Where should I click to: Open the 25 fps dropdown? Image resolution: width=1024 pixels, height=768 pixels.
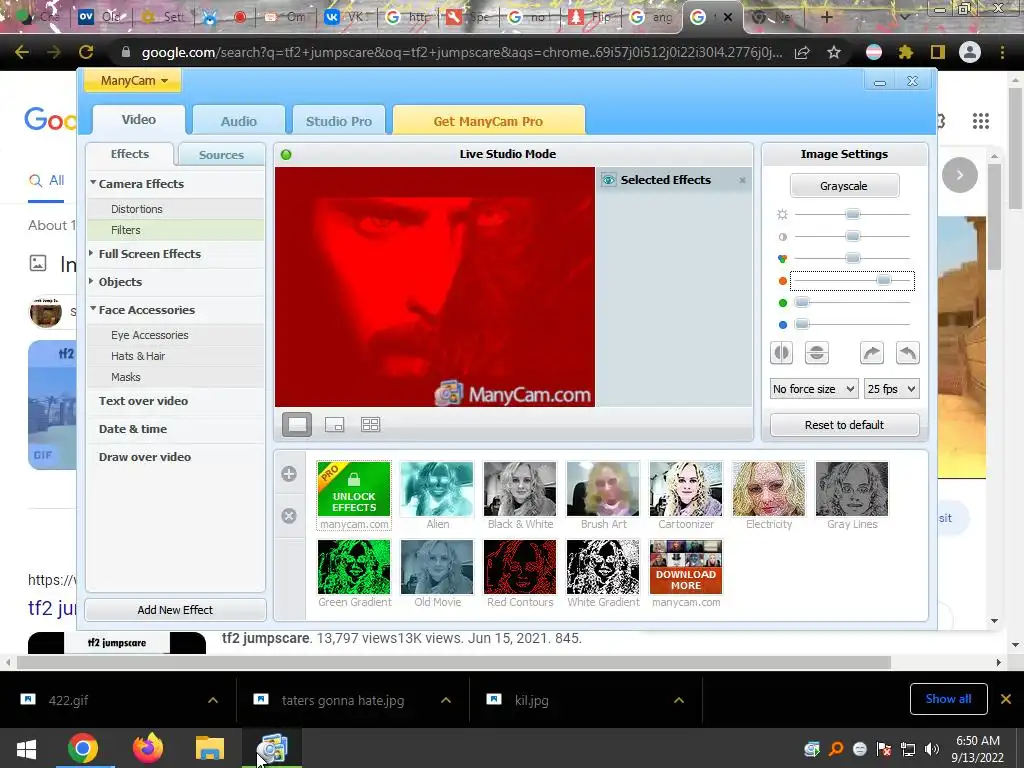891,389
